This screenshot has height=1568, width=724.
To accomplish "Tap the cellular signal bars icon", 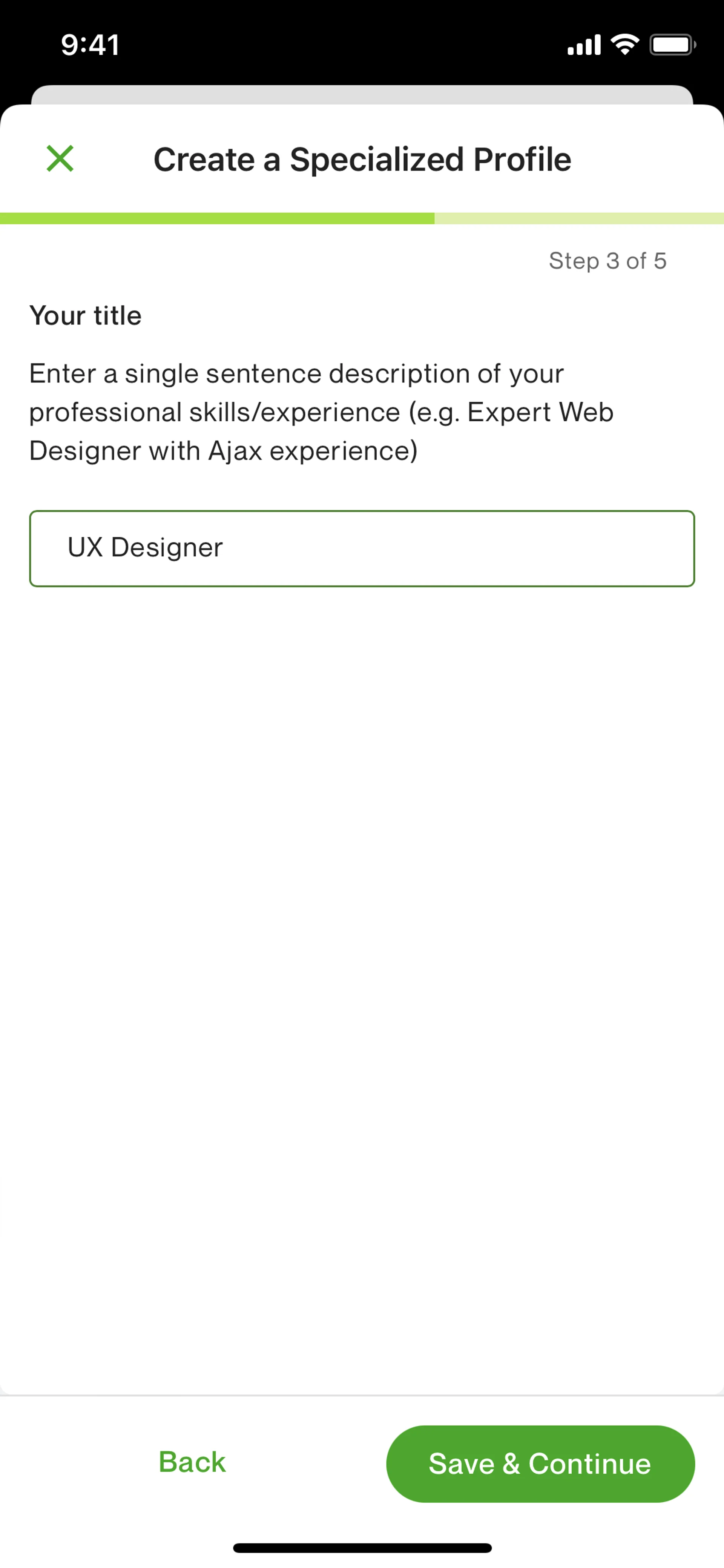I will click(583, 45).
